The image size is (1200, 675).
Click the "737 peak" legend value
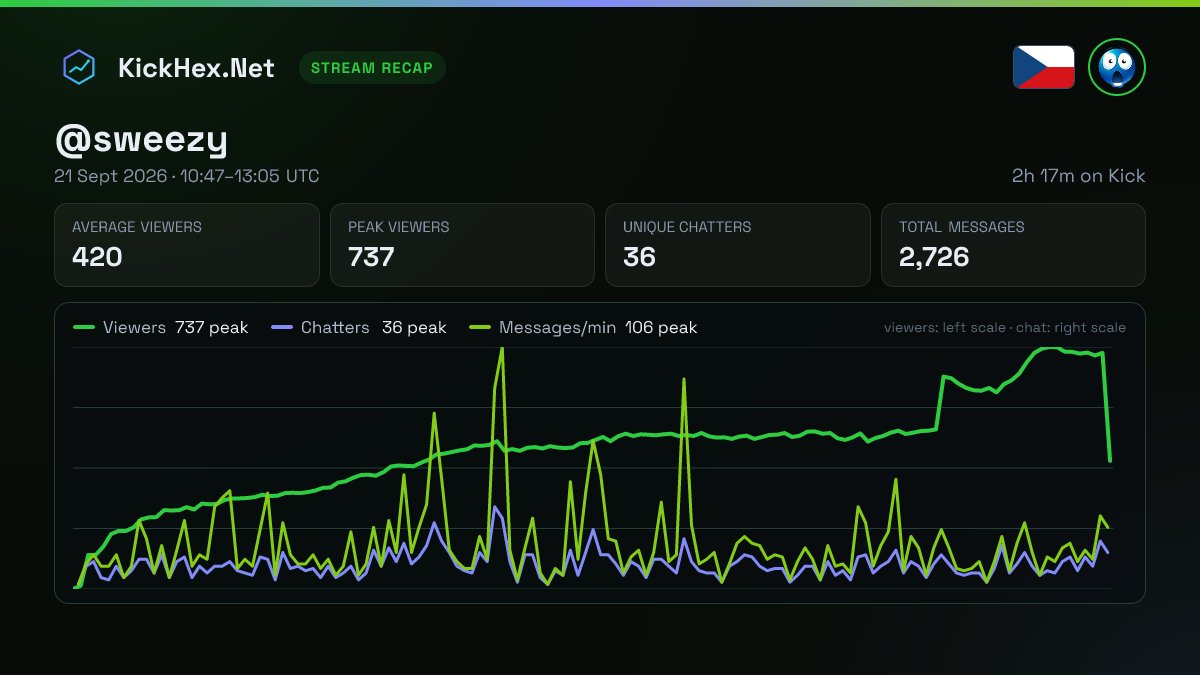(212, 327)
